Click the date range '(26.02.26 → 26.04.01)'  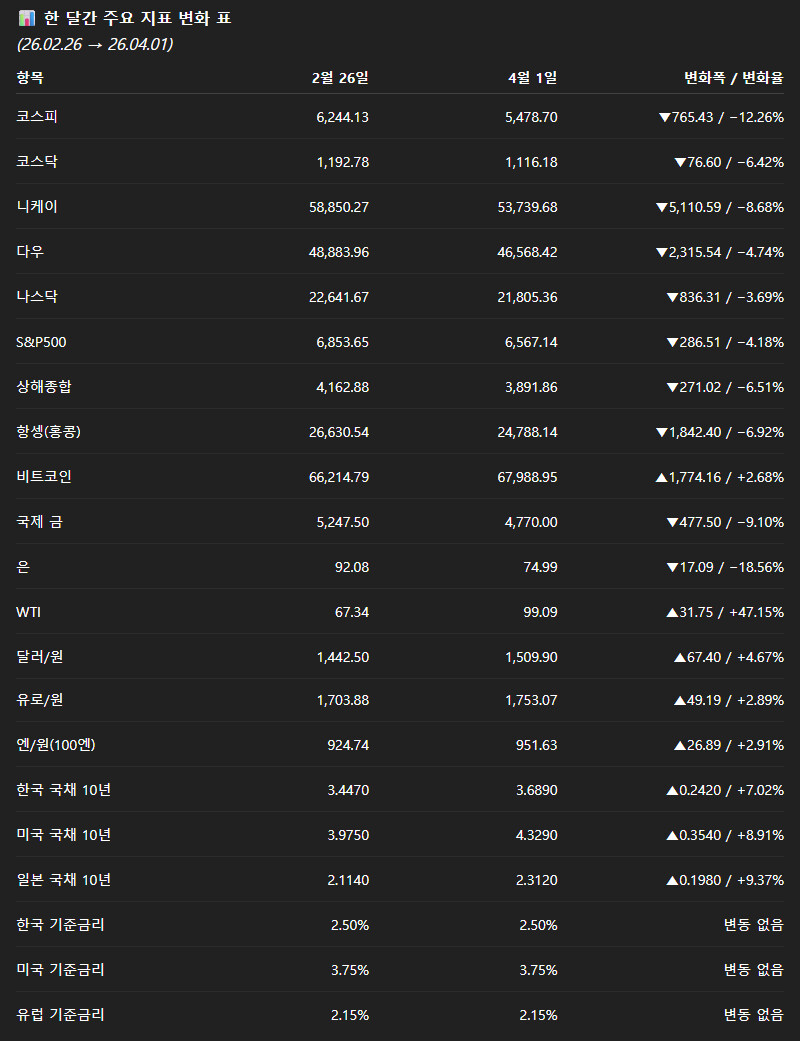[x=95, y=44]
